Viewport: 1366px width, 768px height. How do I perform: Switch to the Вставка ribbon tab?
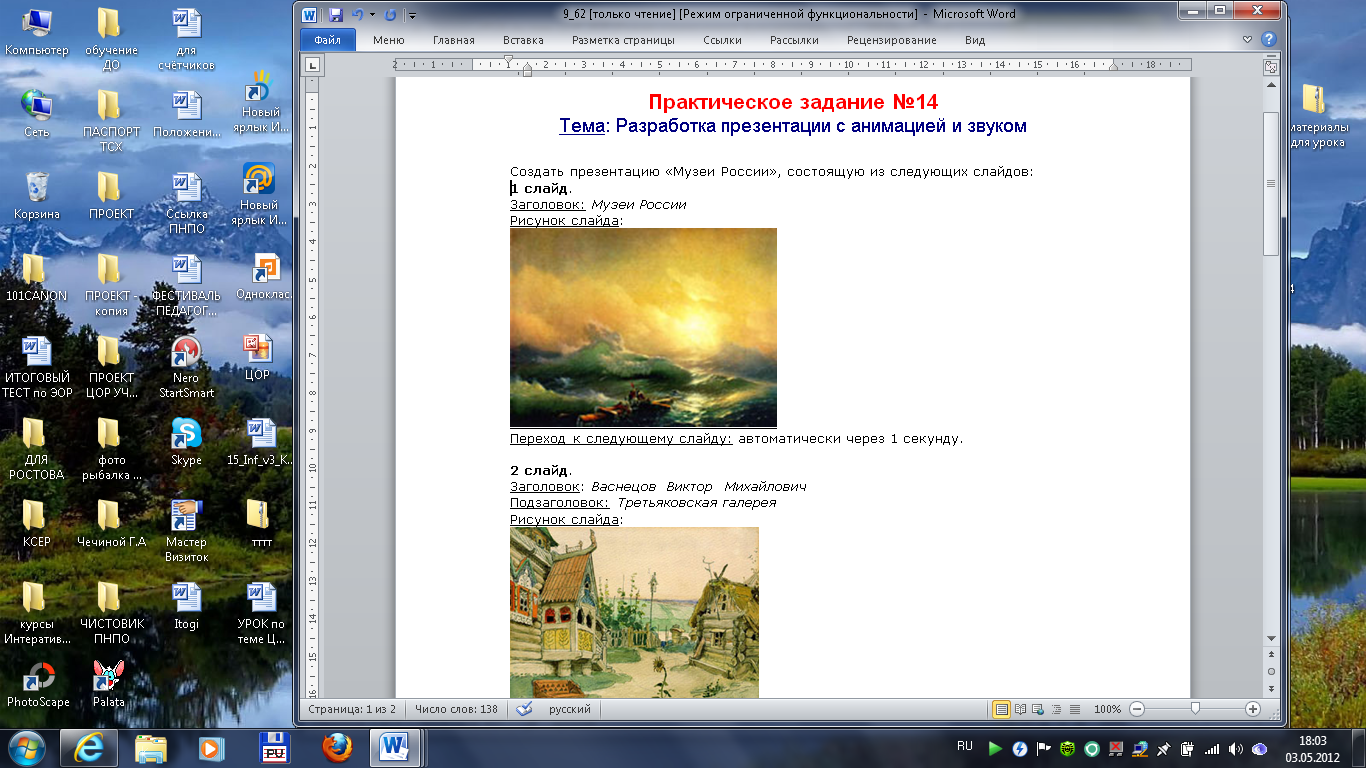[x=523, y=40]
